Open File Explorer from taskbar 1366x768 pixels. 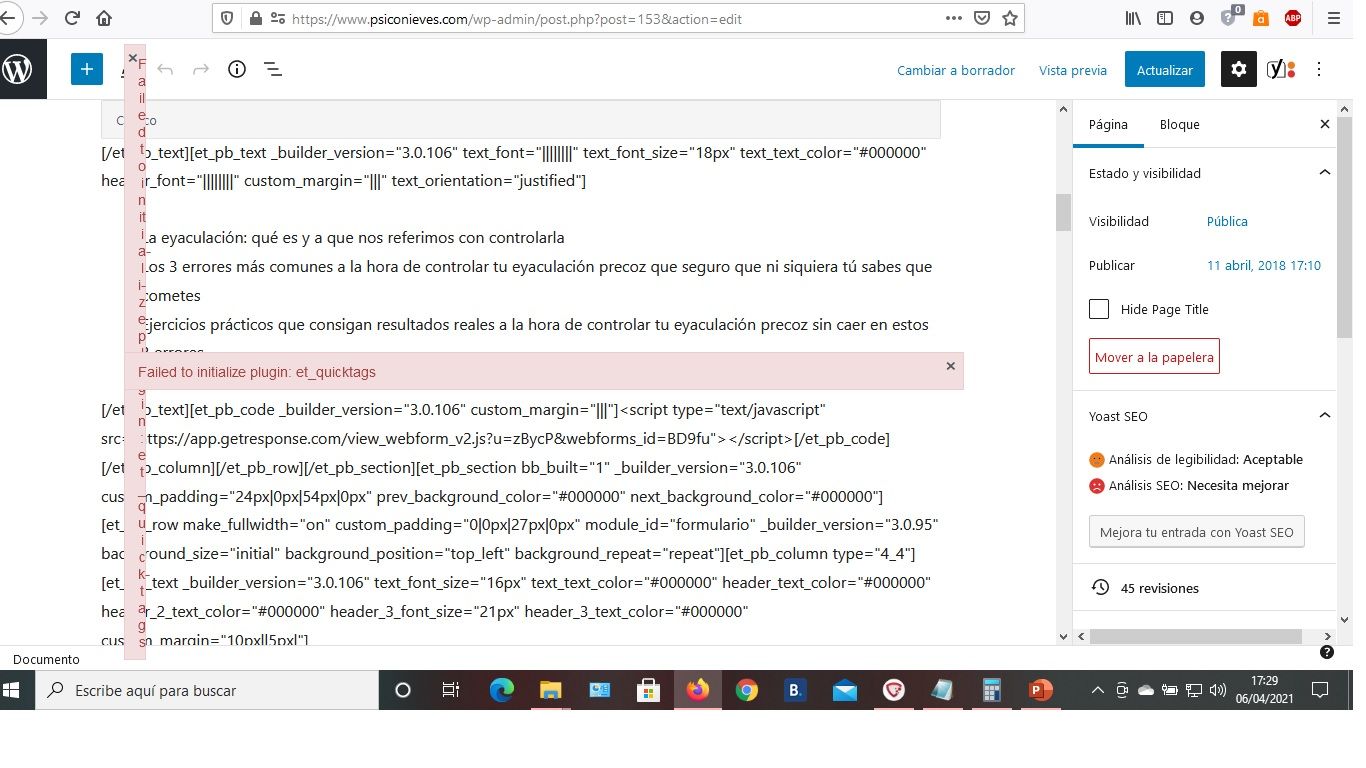[x=550, y=690]
